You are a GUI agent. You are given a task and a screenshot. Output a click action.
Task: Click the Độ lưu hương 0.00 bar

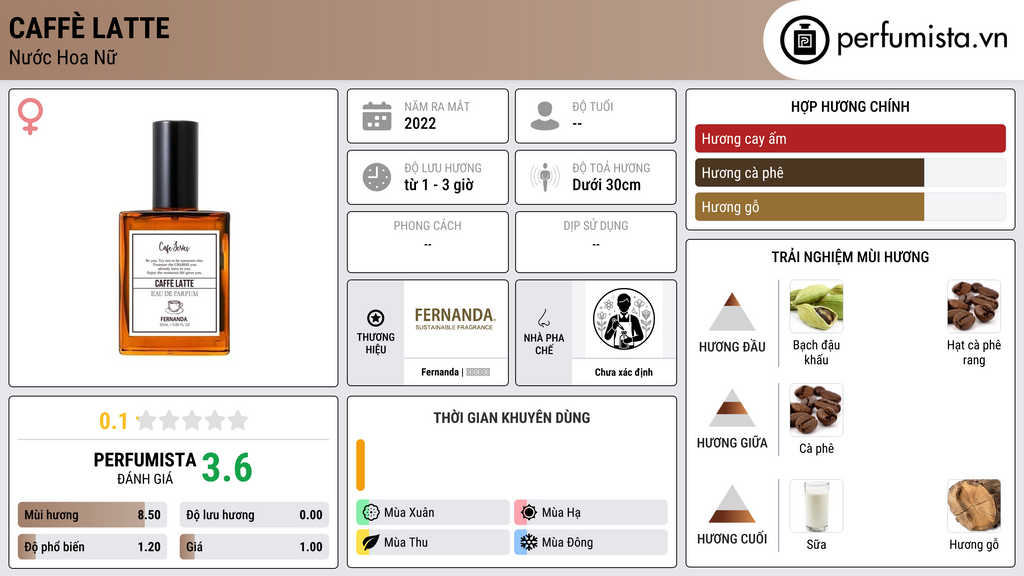tap(254, 515)
